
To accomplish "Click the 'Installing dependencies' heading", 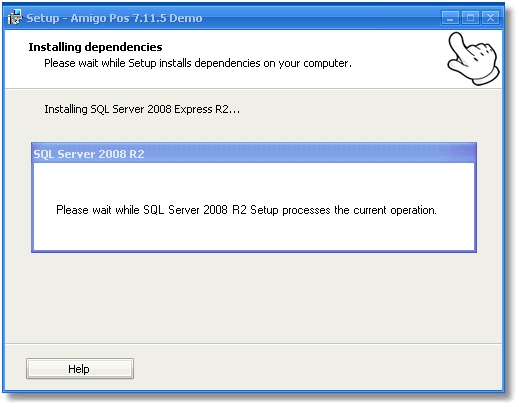I will 95,47.
